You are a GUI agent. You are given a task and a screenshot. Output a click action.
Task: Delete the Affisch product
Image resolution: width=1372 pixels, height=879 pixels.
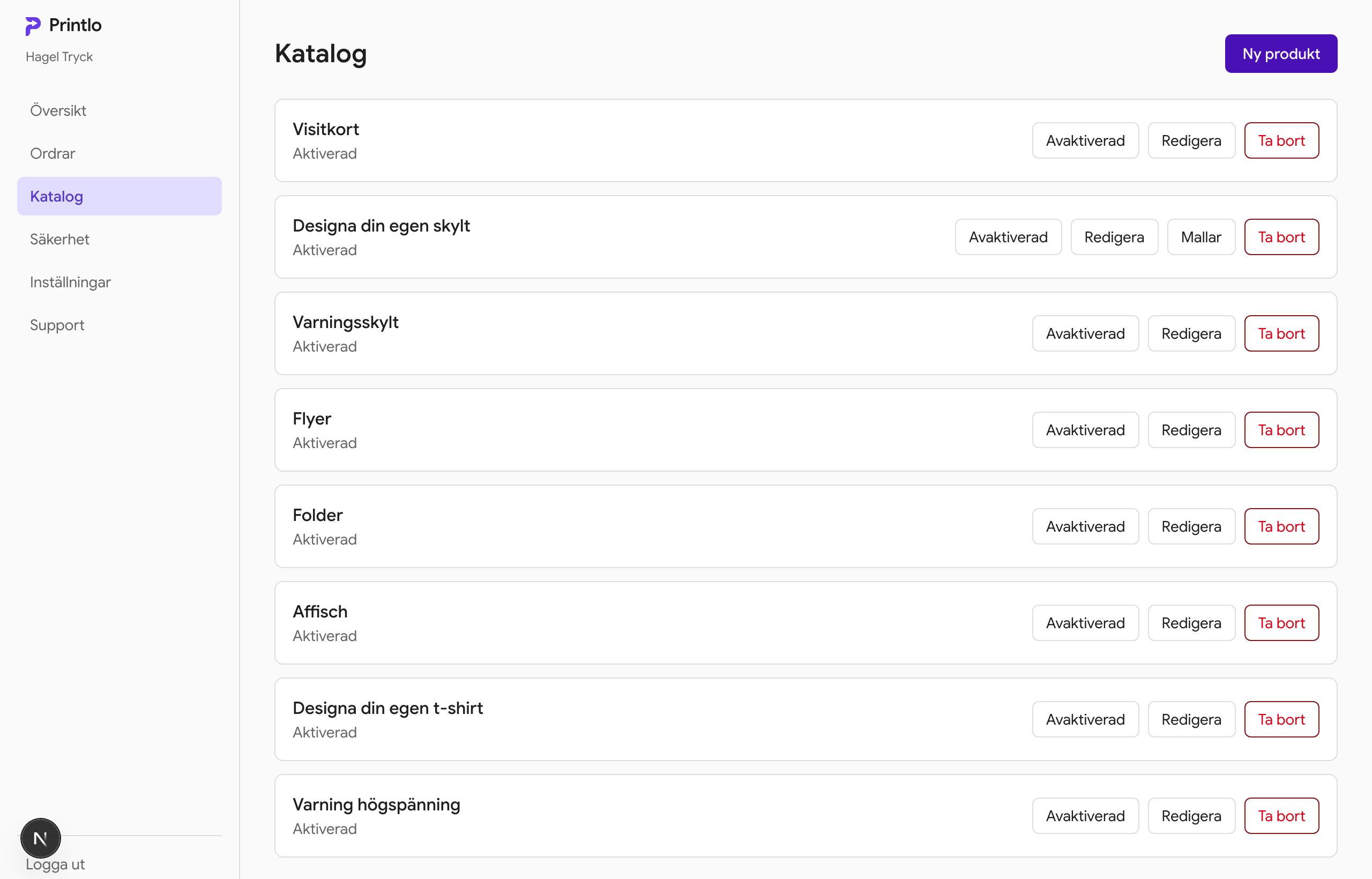[1281, 623]
